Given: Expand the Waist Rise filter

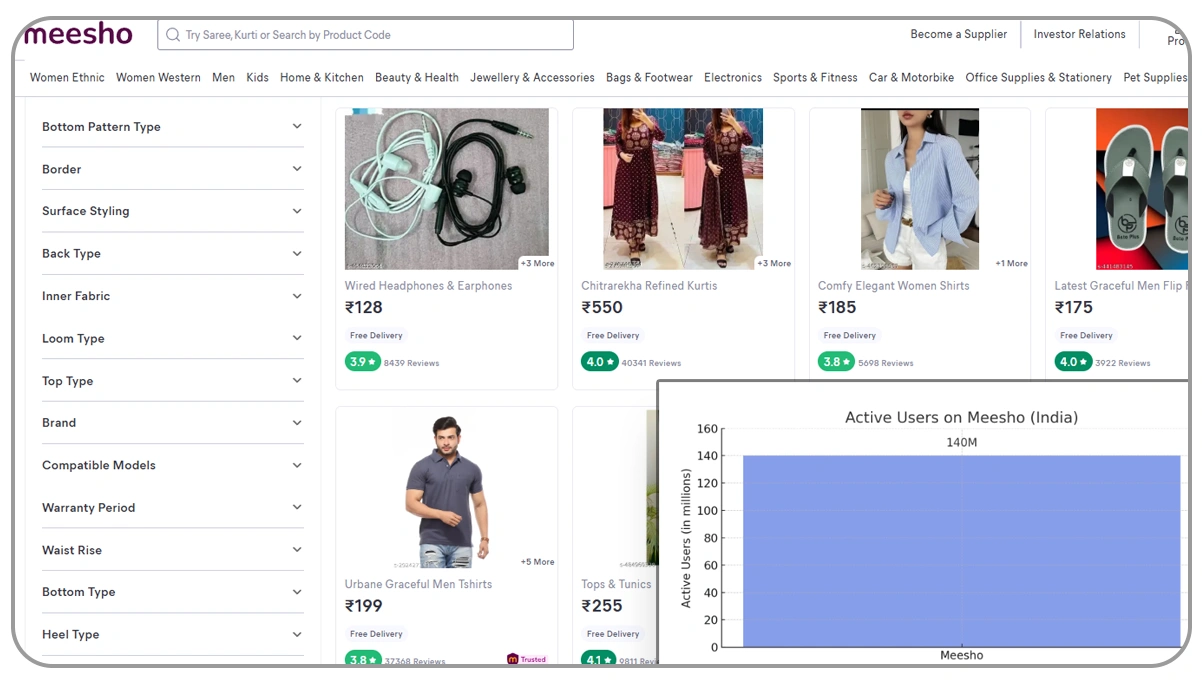Looking at the screenshot, I should click(x=170, y=550).
